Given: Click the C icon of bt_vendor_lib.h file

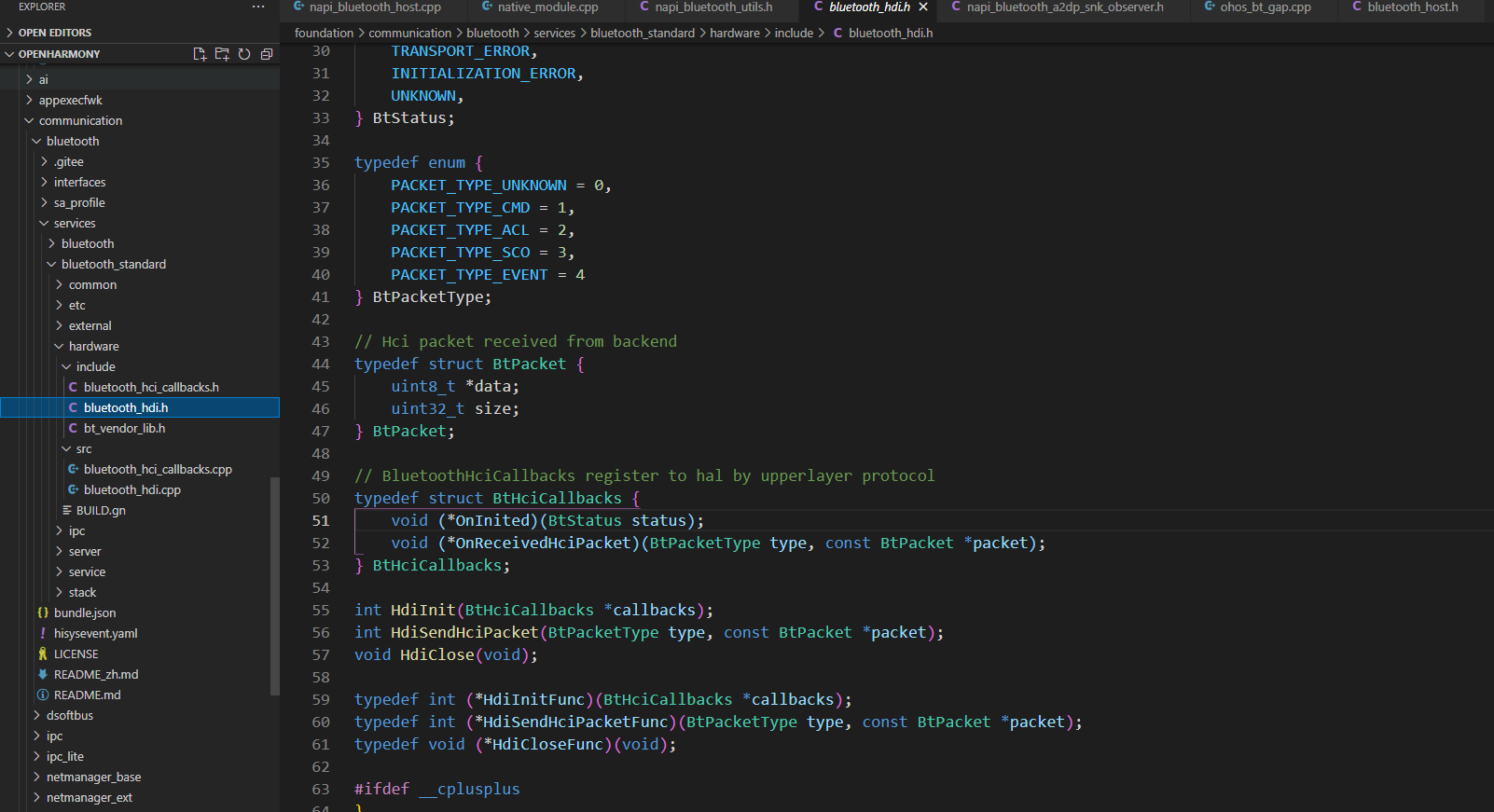Looking at the screenshot, I should coord(73,428).
